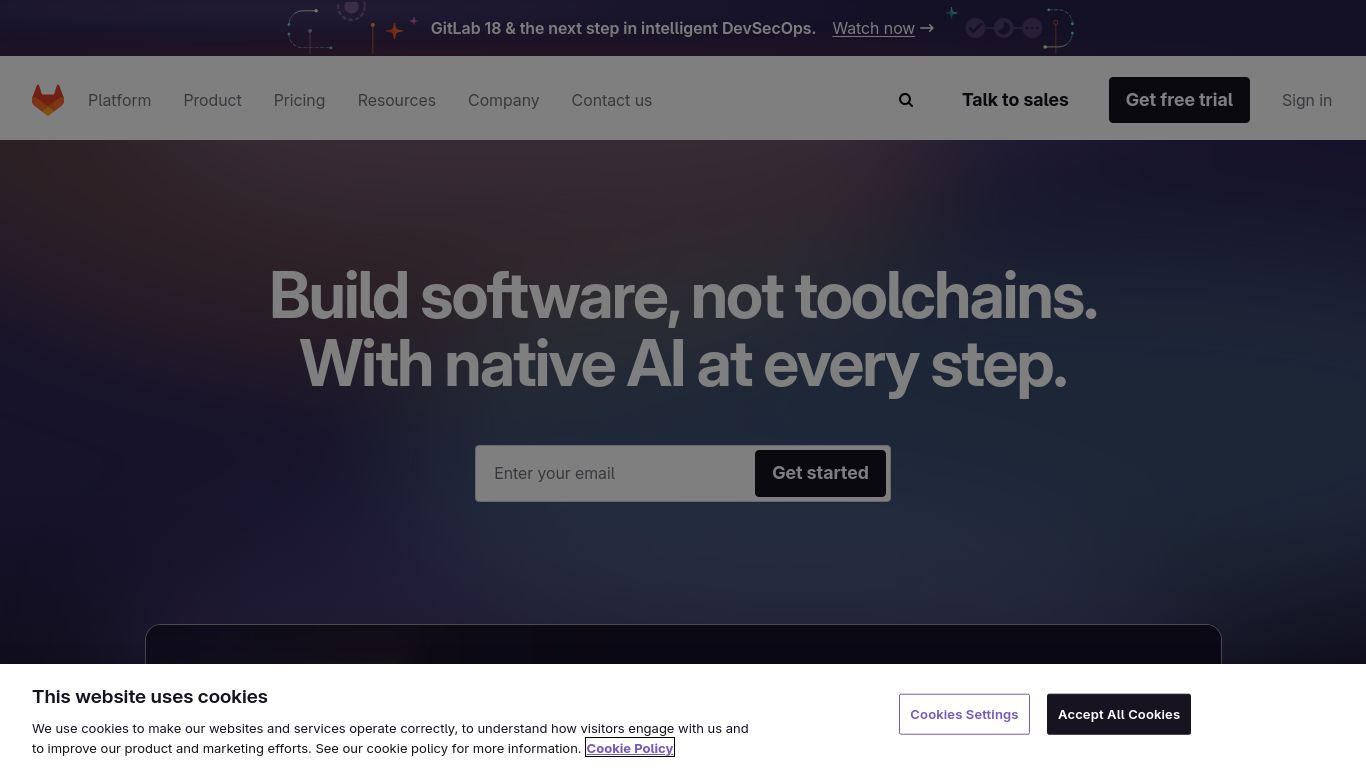This screenshot has height=768, width=1366.
Task: Go to Pricing page
Action: (x=299, y=100)
